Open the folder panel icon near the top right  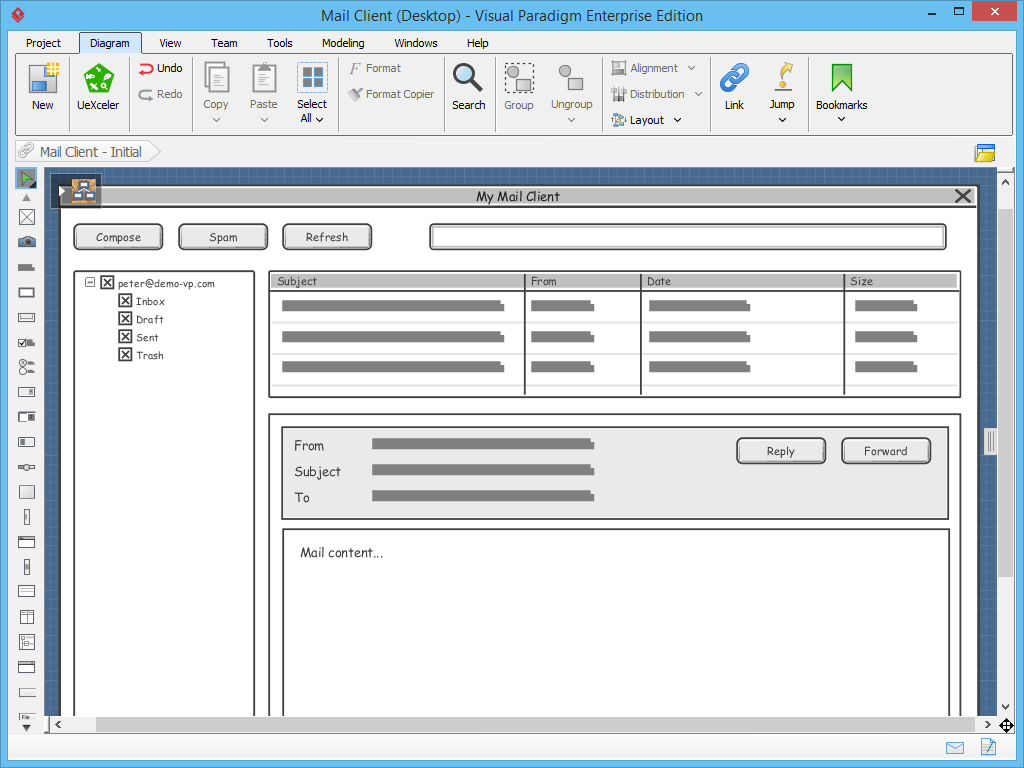click(x=985, y=153)
